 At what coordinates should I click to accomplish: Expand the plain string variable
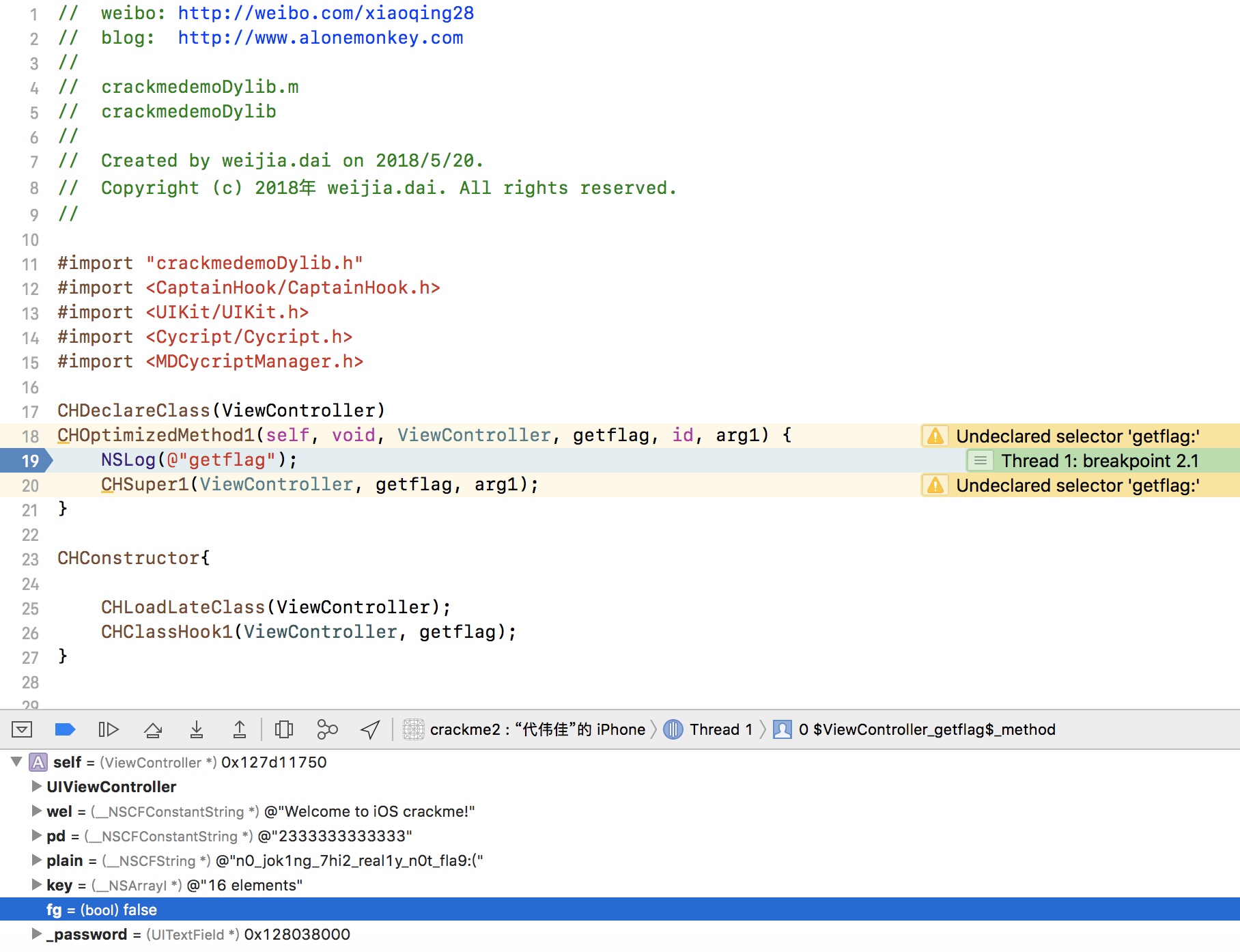(x=36, y=860)
